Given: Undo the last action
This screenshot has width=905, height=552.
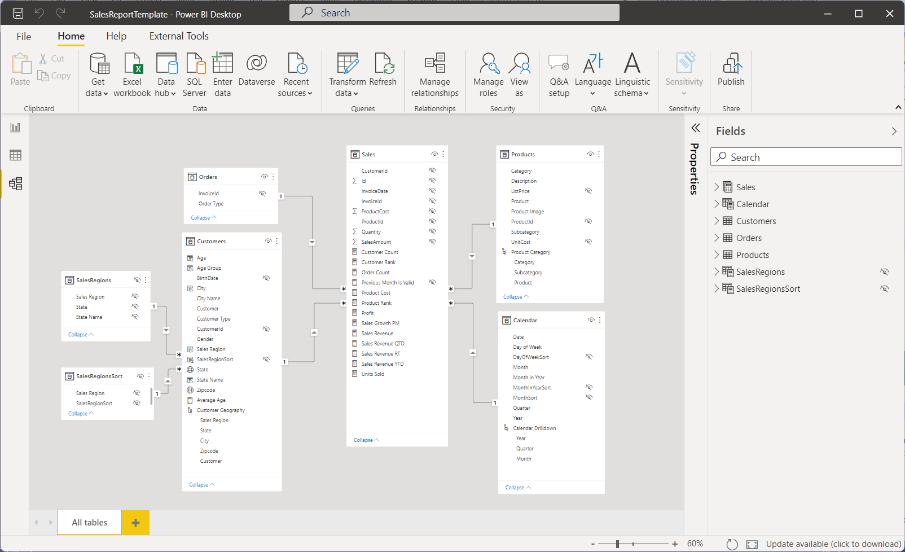Looking at the screenshot, I should click(x=39, y=13).
